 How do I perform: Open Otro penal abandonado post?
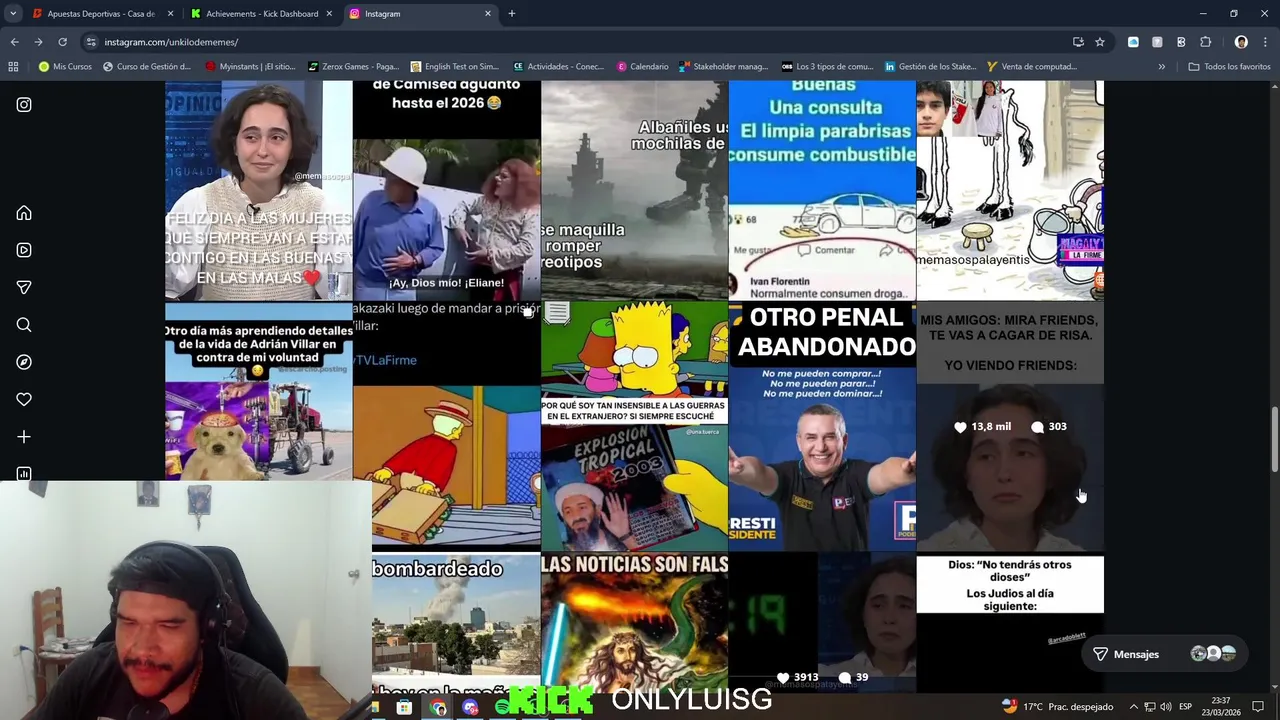tap(822, 426)
